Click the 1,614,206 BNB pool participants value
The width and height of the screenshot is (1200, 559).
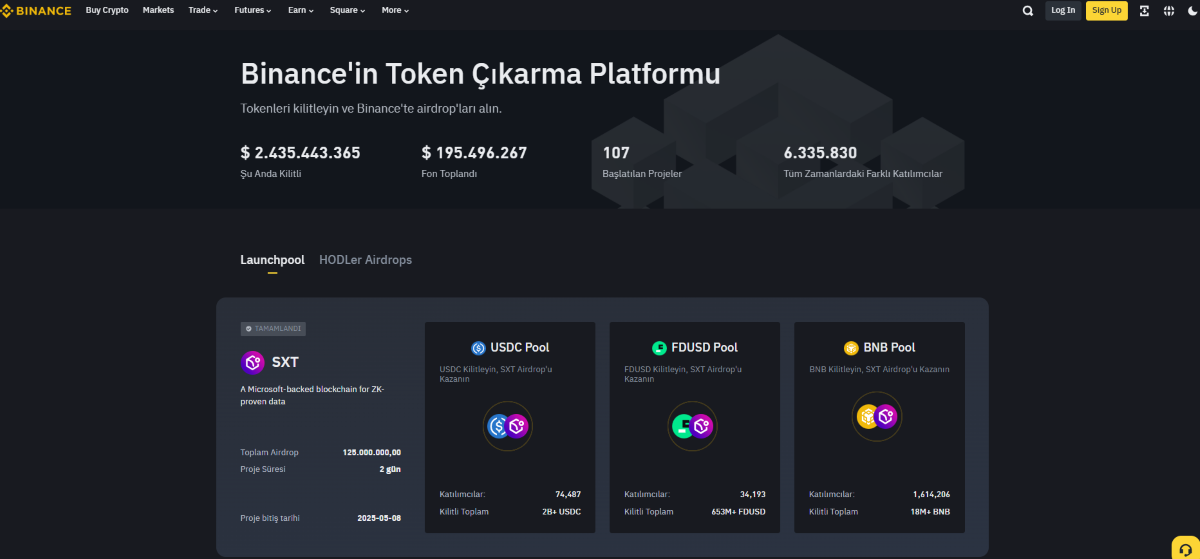931,494
